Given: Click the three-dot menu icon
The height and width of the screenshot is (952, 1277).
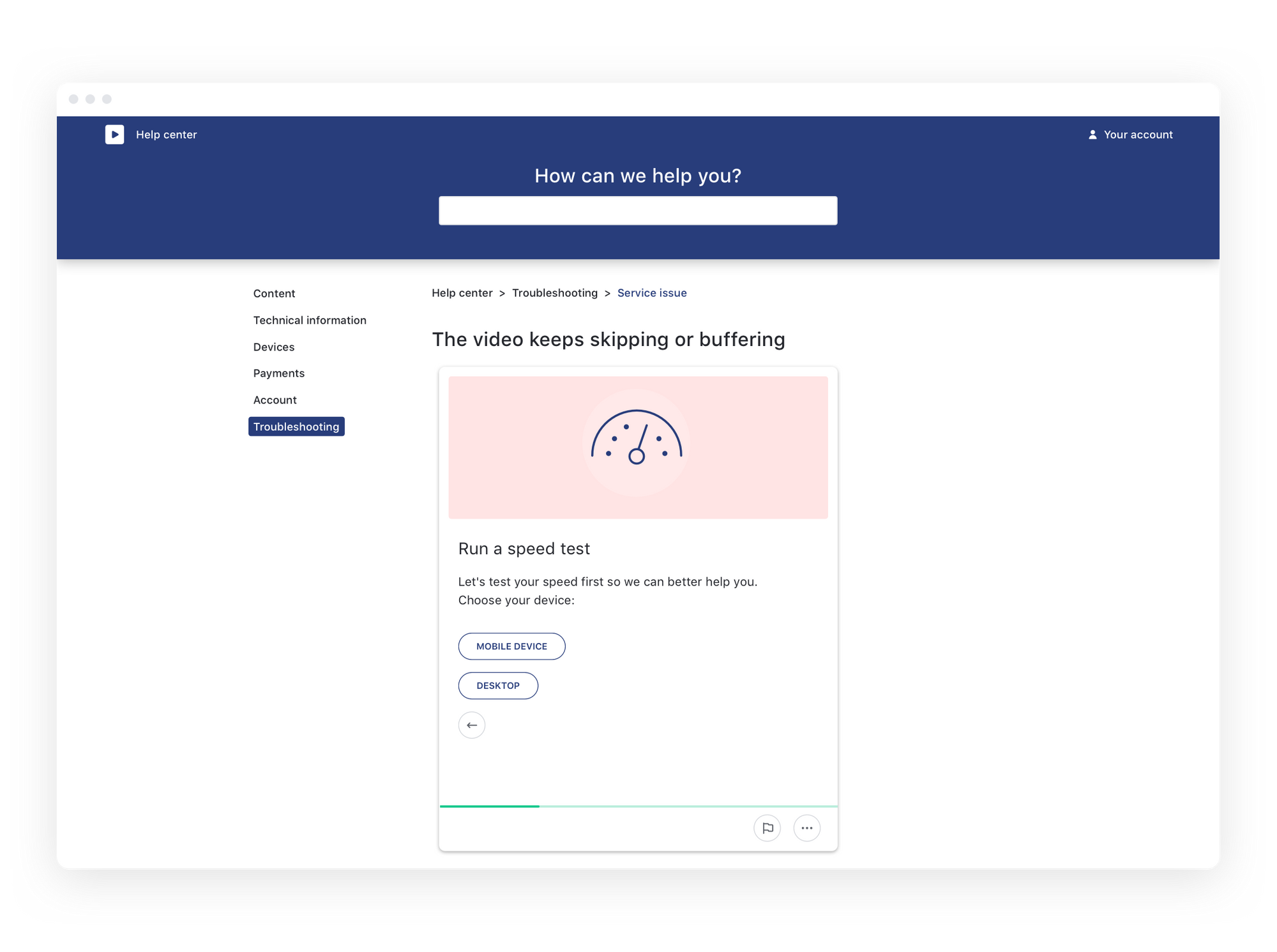Looking at the screenshot, I should pos(807,827).
